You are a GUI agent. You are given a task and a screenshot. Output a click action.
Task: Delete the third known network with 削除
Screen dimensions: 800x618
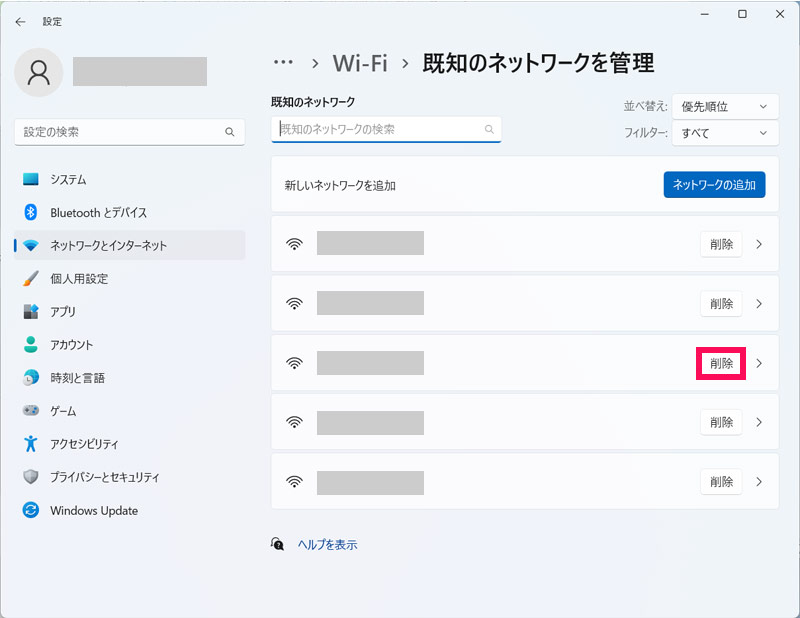click(x=721, y=363)
